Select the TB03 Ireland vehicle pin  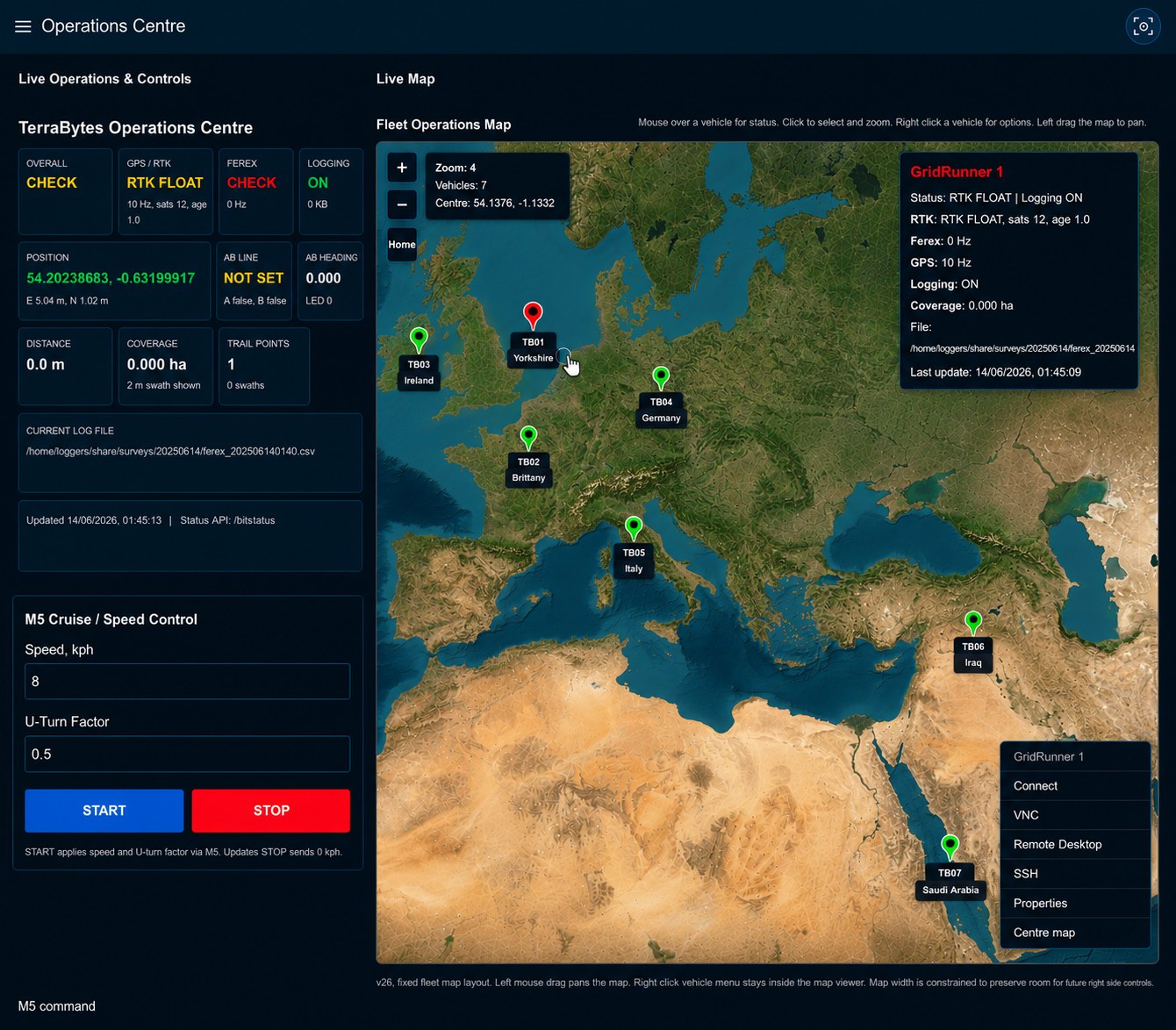click(419, 339)
